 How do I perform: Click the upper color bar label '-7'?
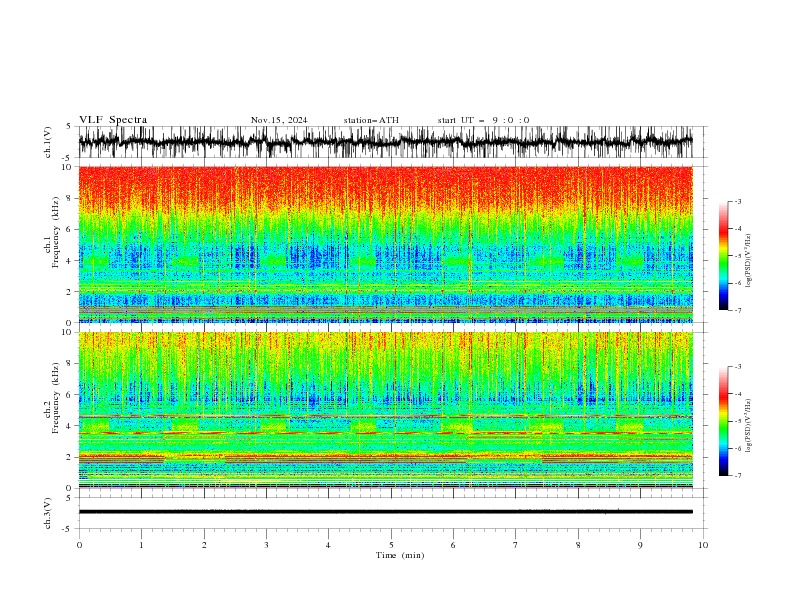point(737,310)
